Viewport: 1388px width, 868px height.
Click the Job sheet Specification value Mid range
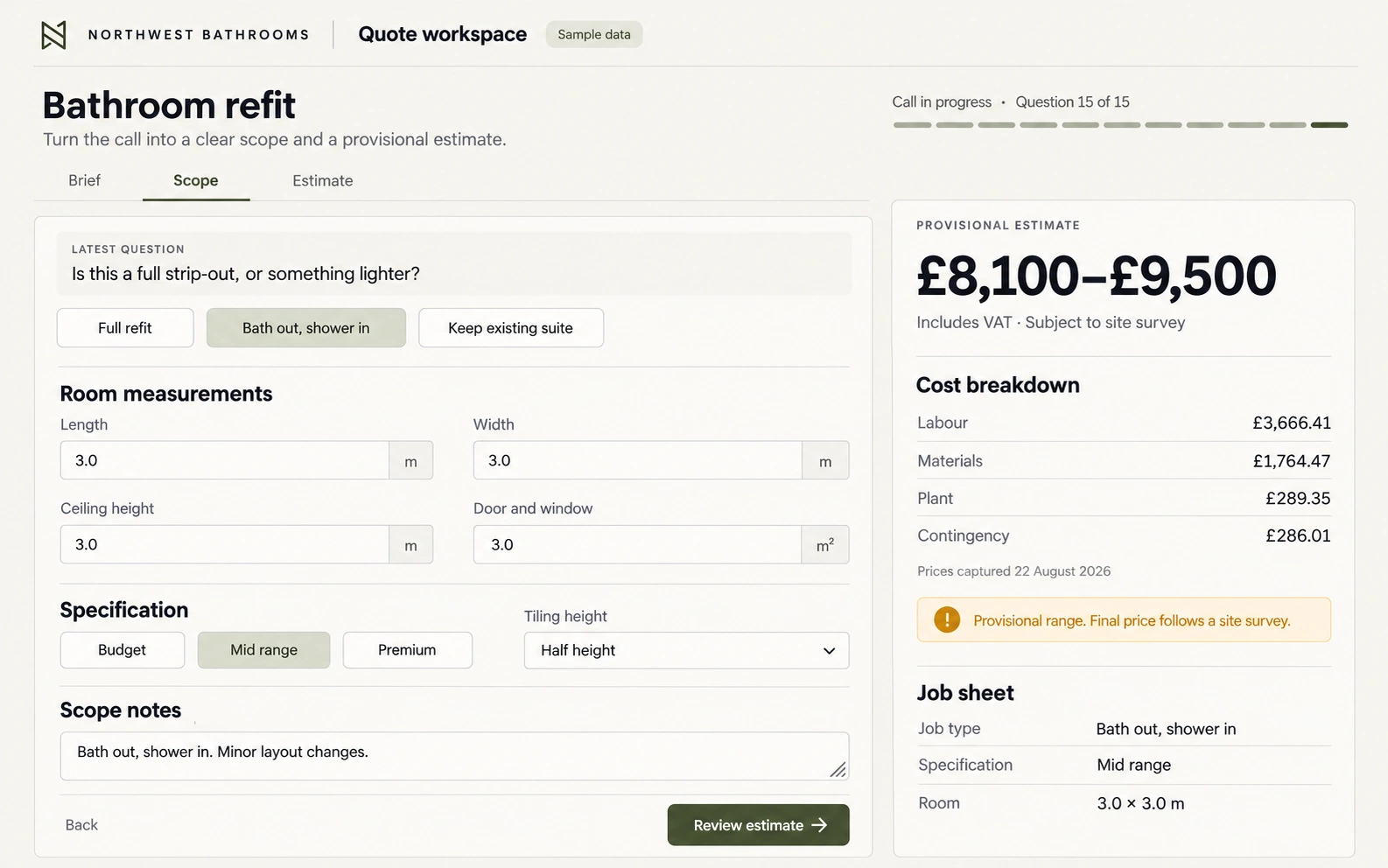tap(1133, 765)
